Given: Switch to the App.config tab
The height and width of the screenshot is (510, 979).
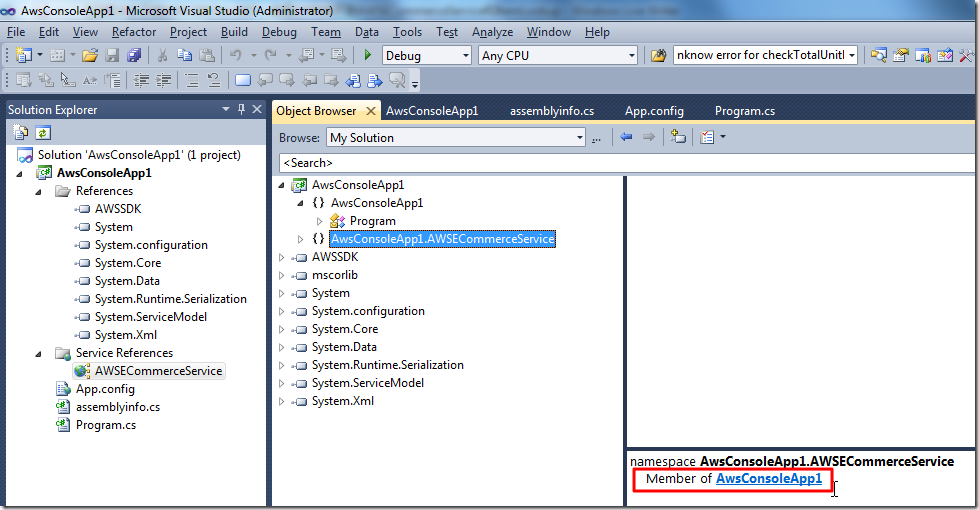Looking at the screenshot, I should (654, 111).
